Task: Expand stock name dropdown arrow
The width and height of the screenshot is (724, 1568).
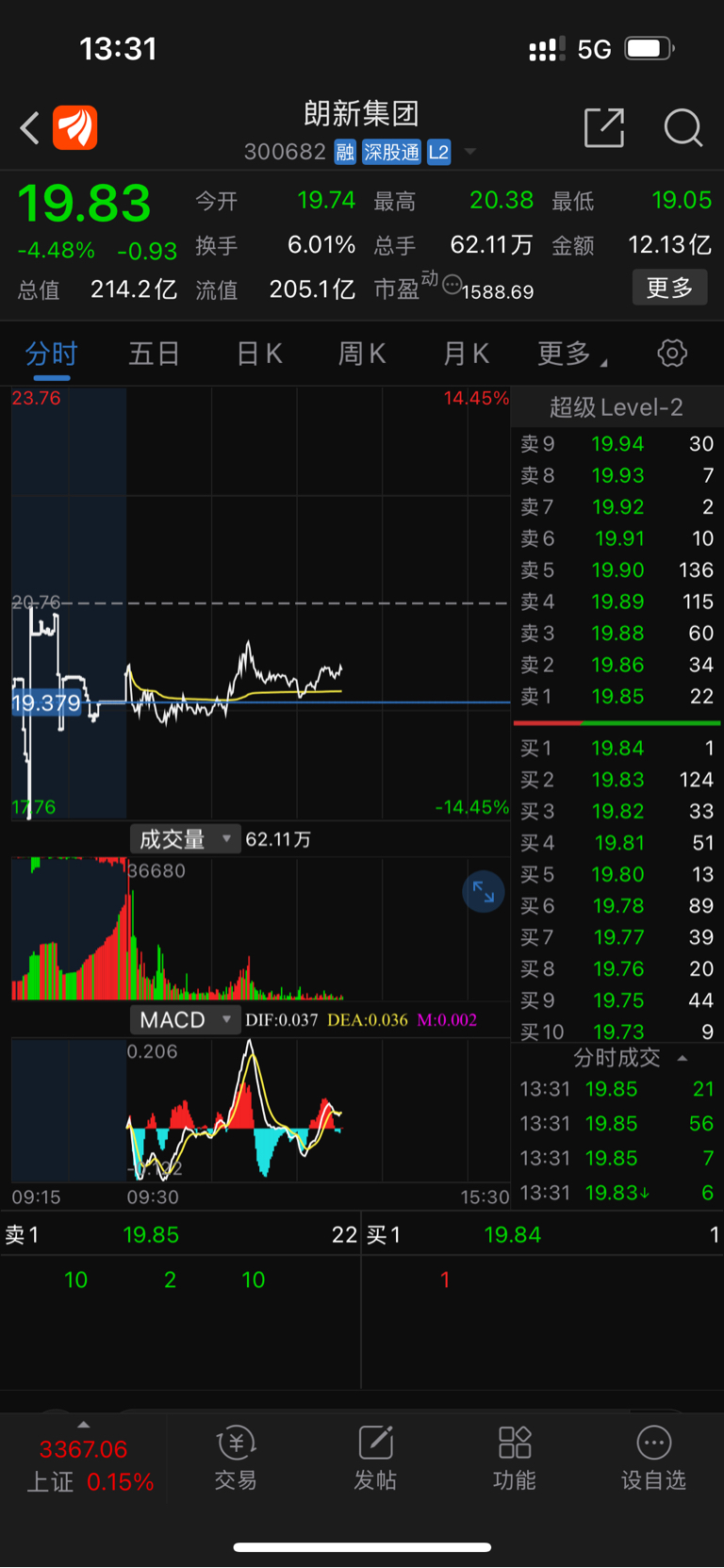Action: [469, 152]
